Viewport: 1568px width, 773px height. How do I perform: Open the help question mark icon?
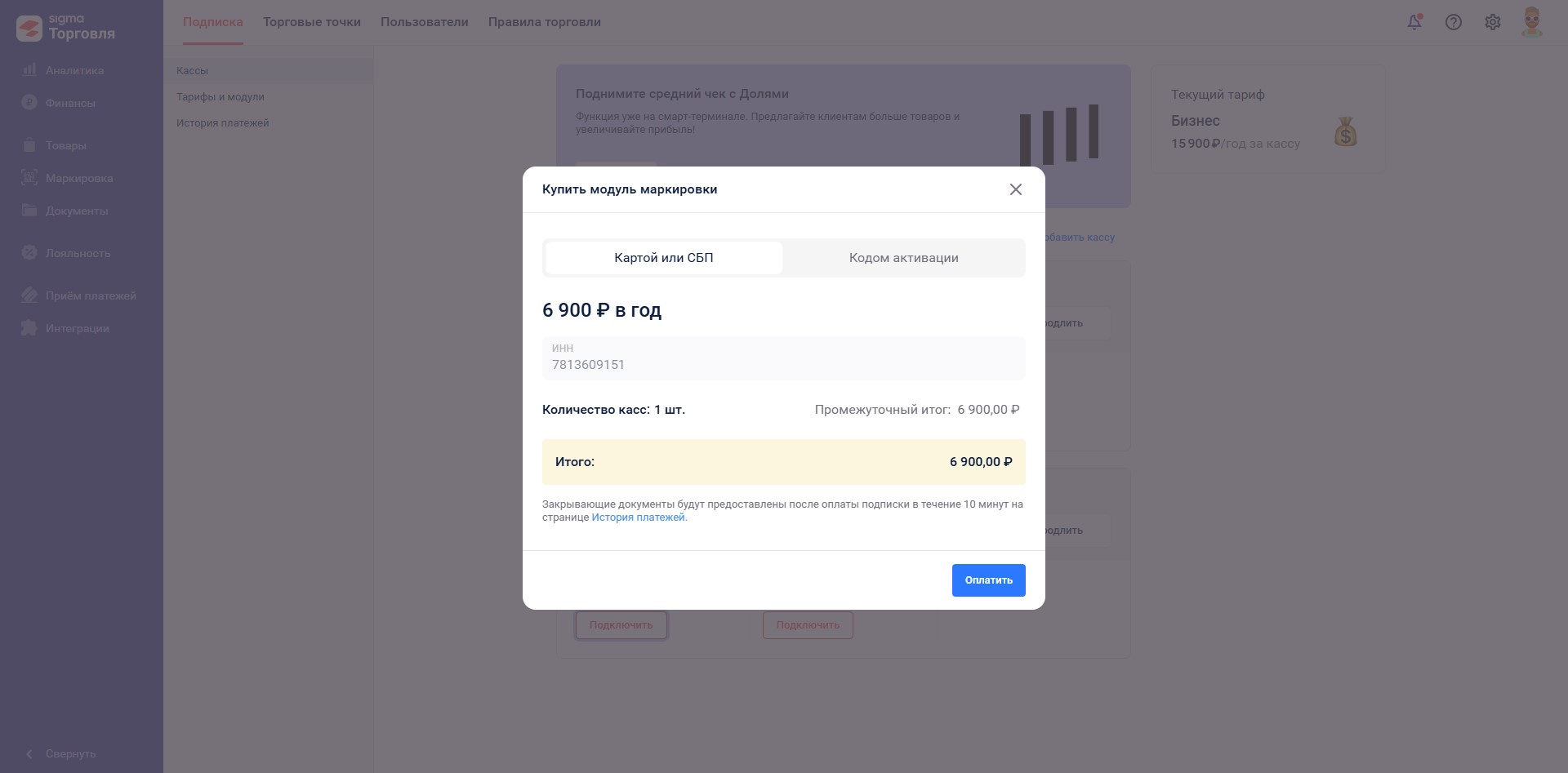pyautogui.click(x=1454, y=22)
